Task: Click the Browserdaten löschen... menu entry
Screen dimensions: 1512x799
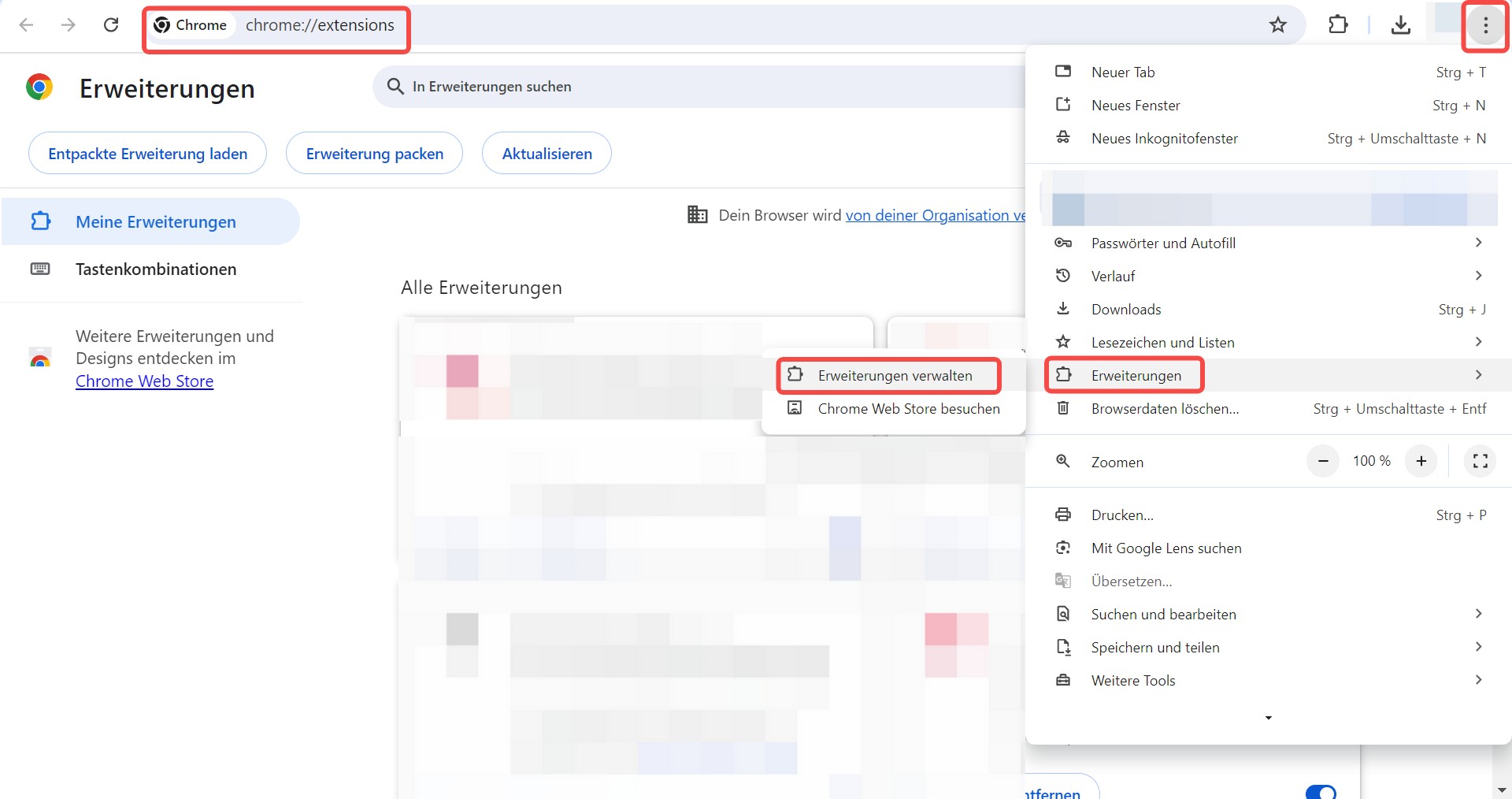Action: coord(1268,408)
